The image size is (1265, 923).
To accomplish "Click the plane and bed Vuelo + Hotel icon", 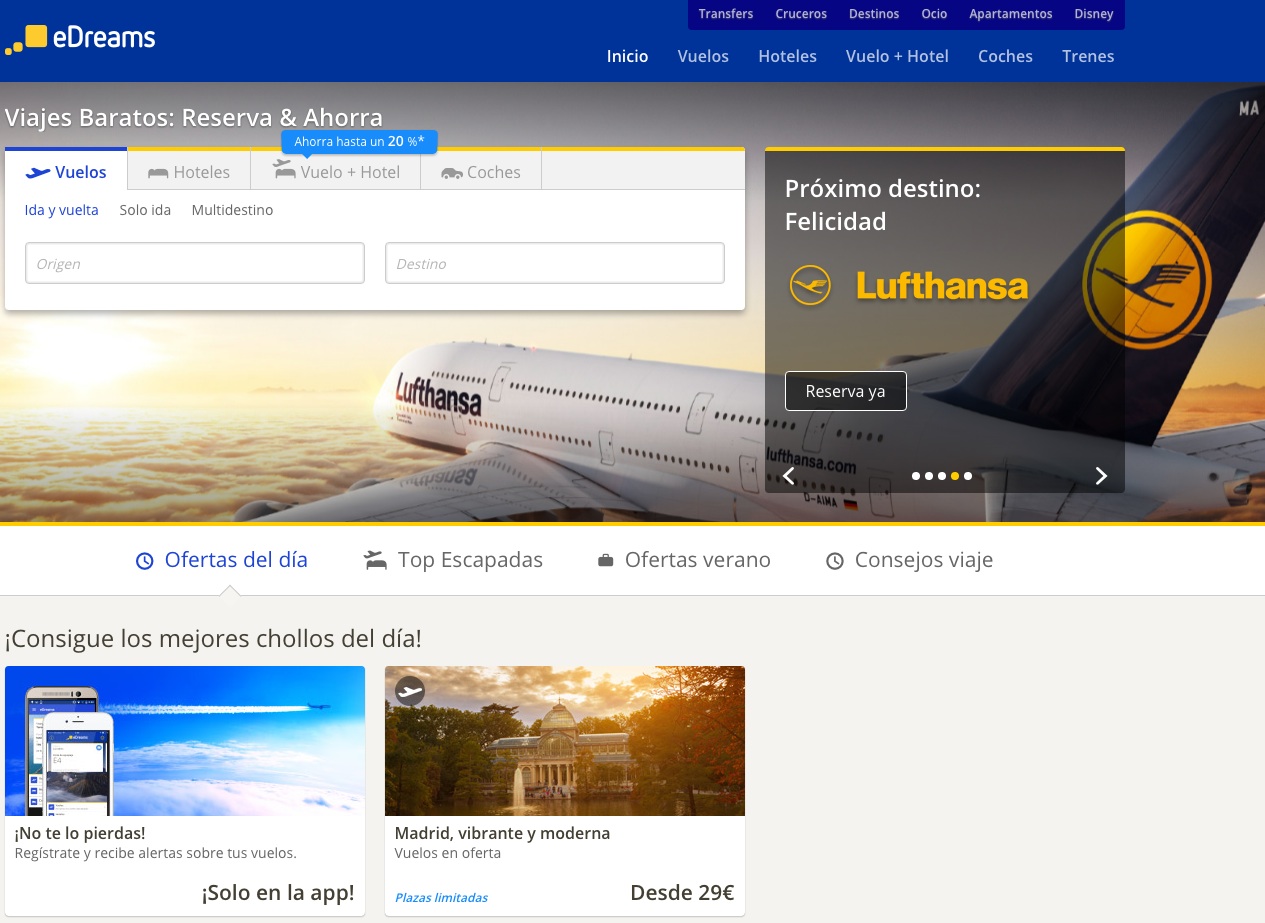I will click(x=285, y=169).
